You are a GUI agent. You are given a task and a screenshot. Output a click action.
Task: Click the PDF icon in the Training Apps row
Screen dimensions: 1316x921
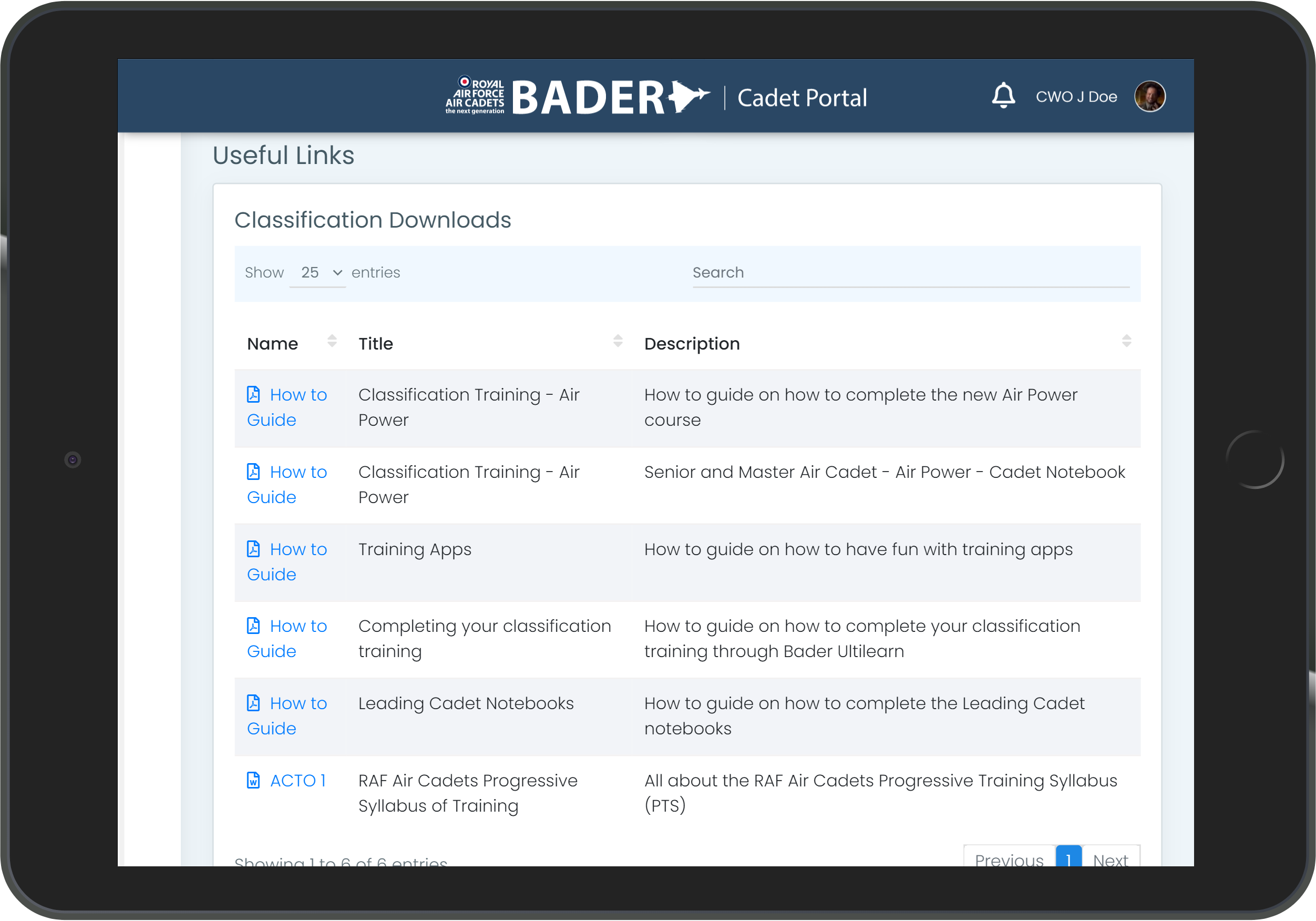click(x=253, y=549)
